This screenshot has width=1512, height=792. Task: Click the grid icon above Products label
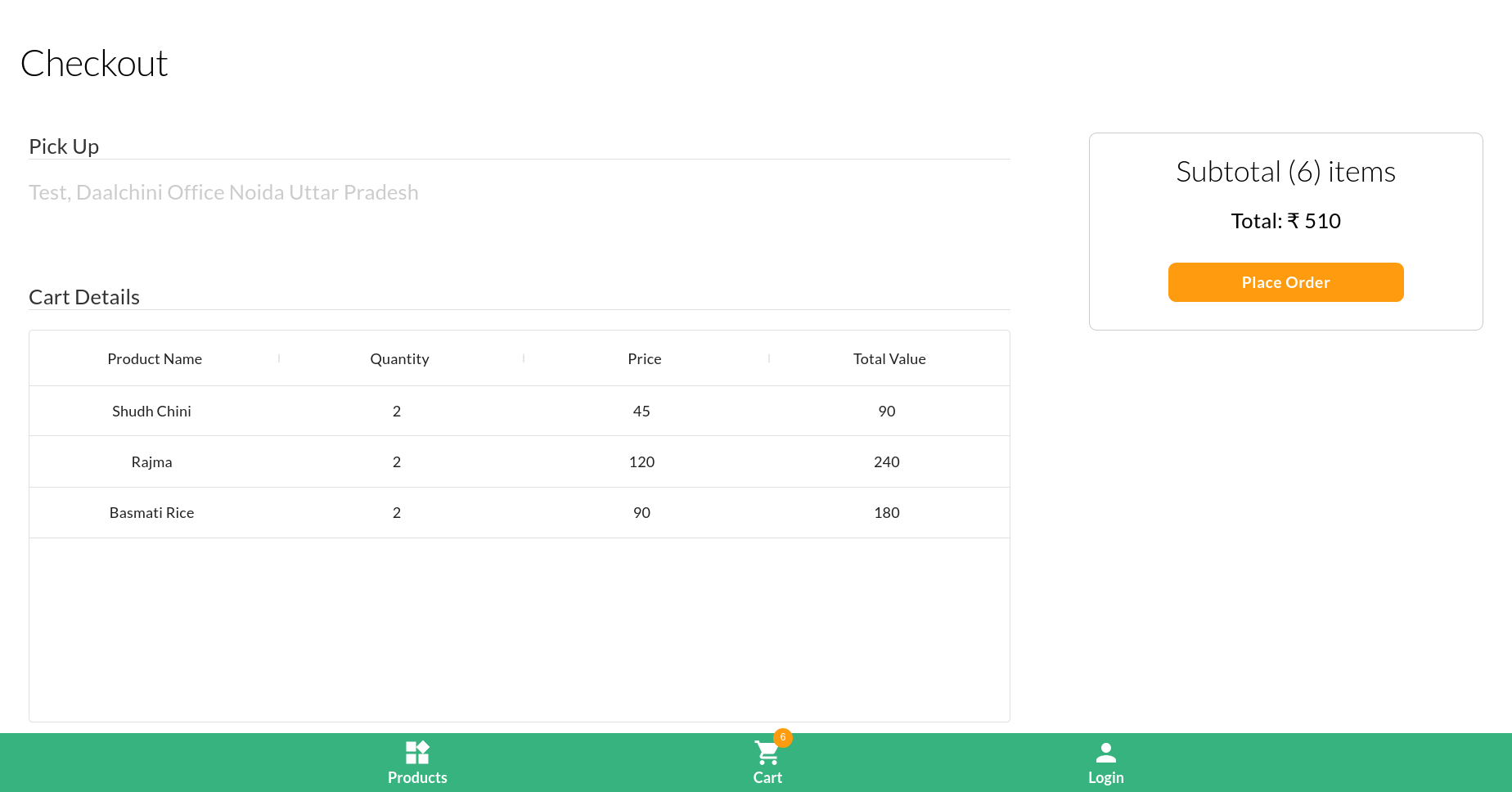(417, 752)
